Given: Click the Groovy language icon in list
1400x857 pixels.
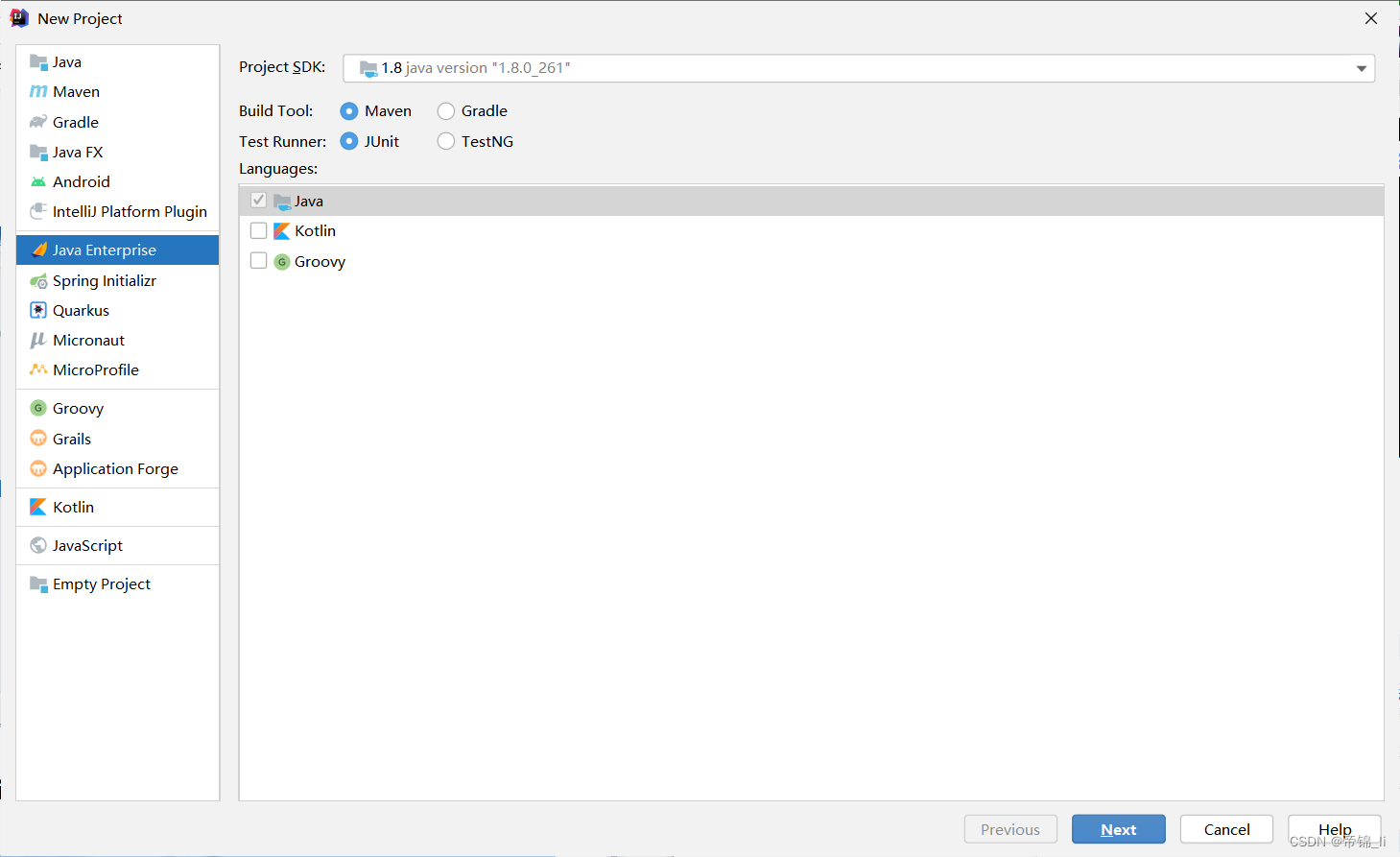Looking at the screenshot, I should [282, 261].
